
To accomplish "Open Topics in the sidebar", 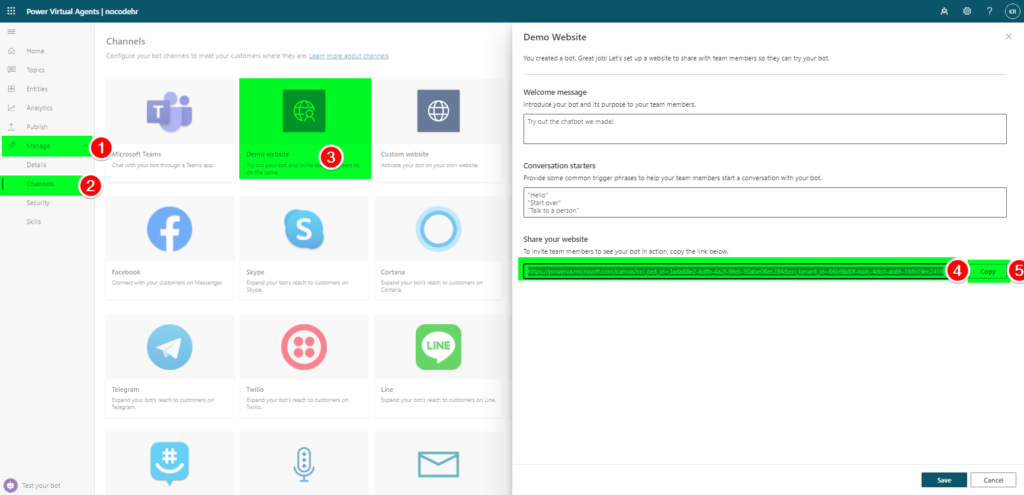I will (35, 70).
